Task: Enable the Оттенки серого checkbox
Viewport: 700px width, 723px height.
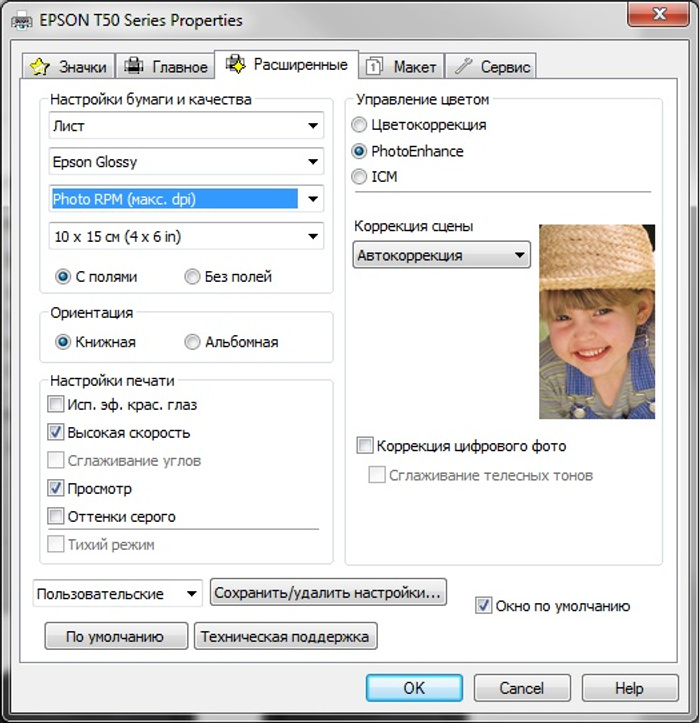Action: (x=56, y=517)
